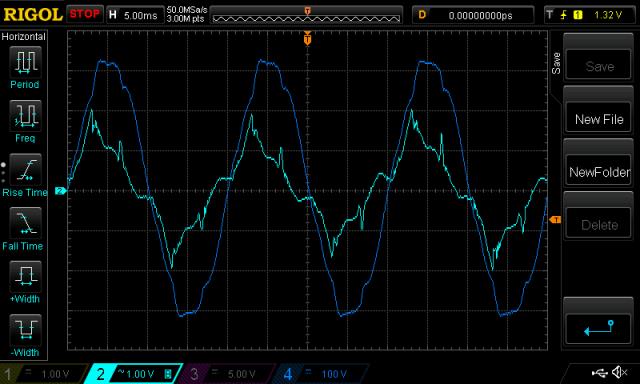The image size is (640, 384).
Task: Open the delay 0.00000000ps field
Action: pos(473,15)
